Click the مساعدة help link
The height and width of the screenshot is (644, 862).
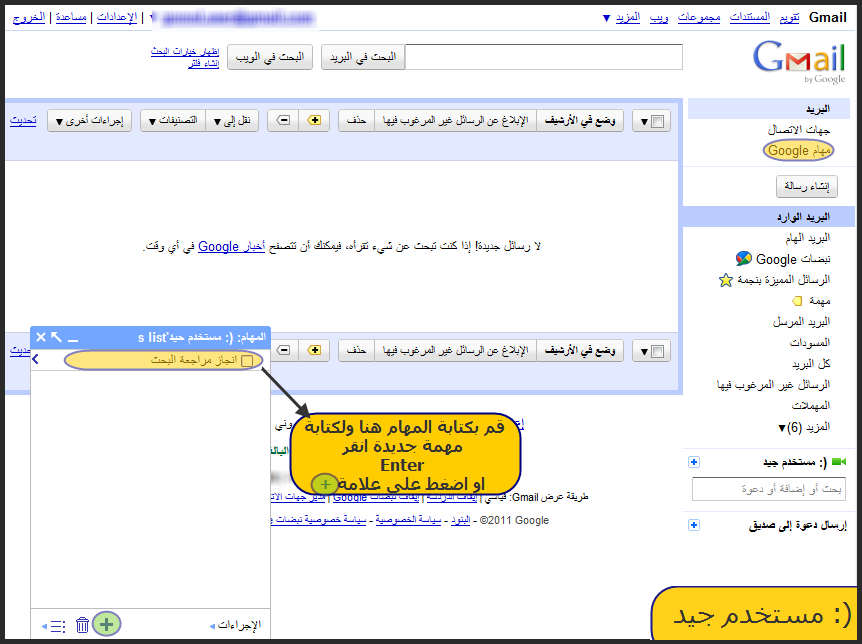[71, 18]
